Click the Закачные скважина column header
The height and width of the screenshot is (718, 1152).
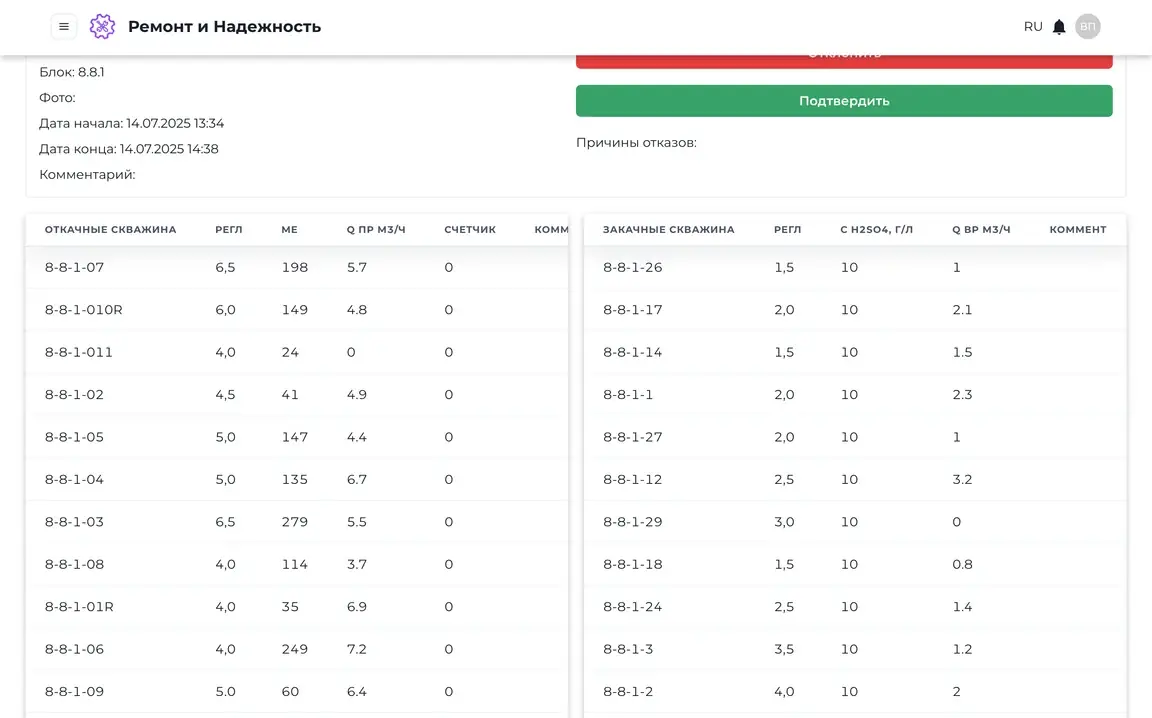669,229
